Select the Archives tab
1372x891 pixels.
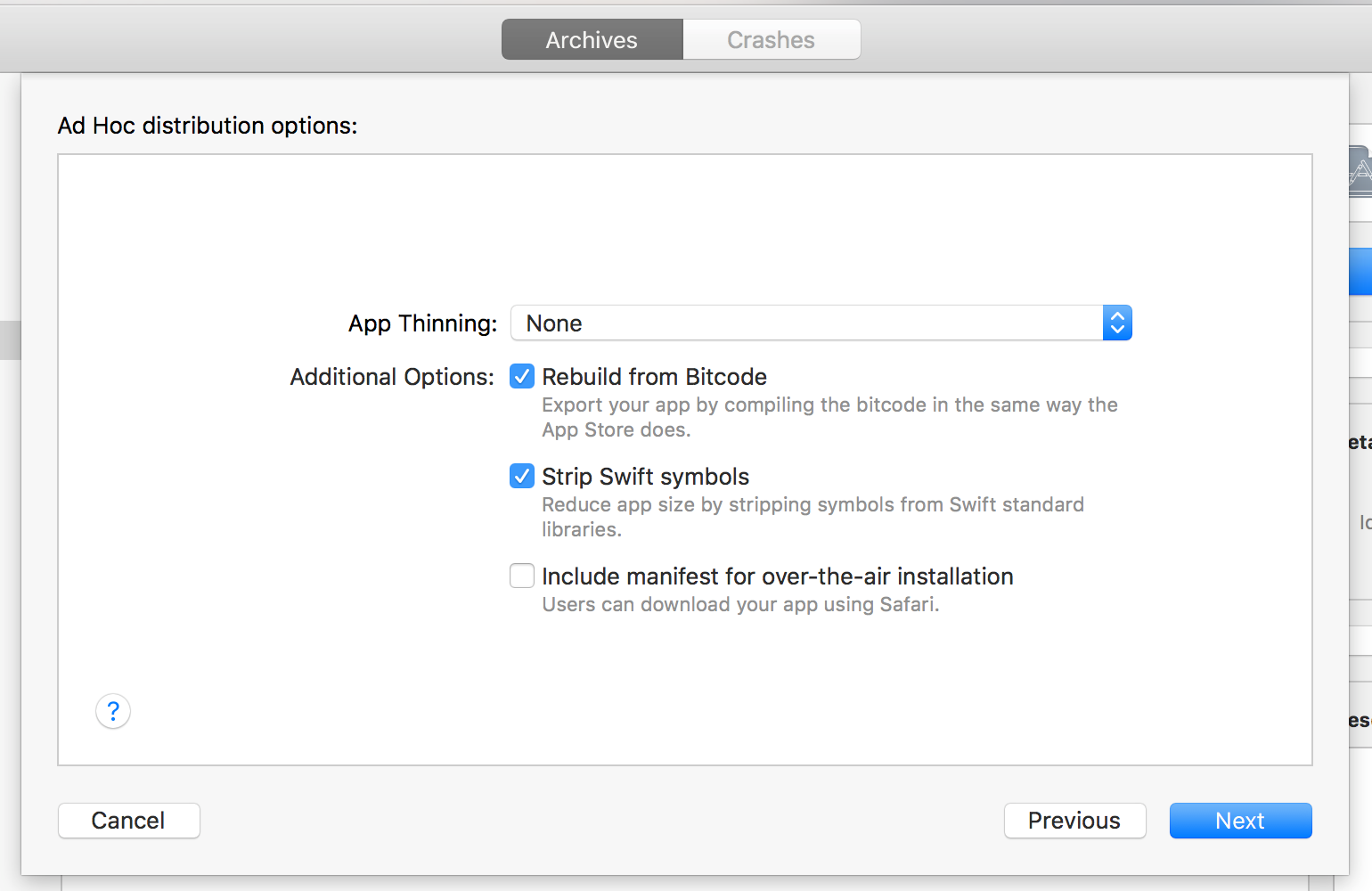[x=591, y=39]
